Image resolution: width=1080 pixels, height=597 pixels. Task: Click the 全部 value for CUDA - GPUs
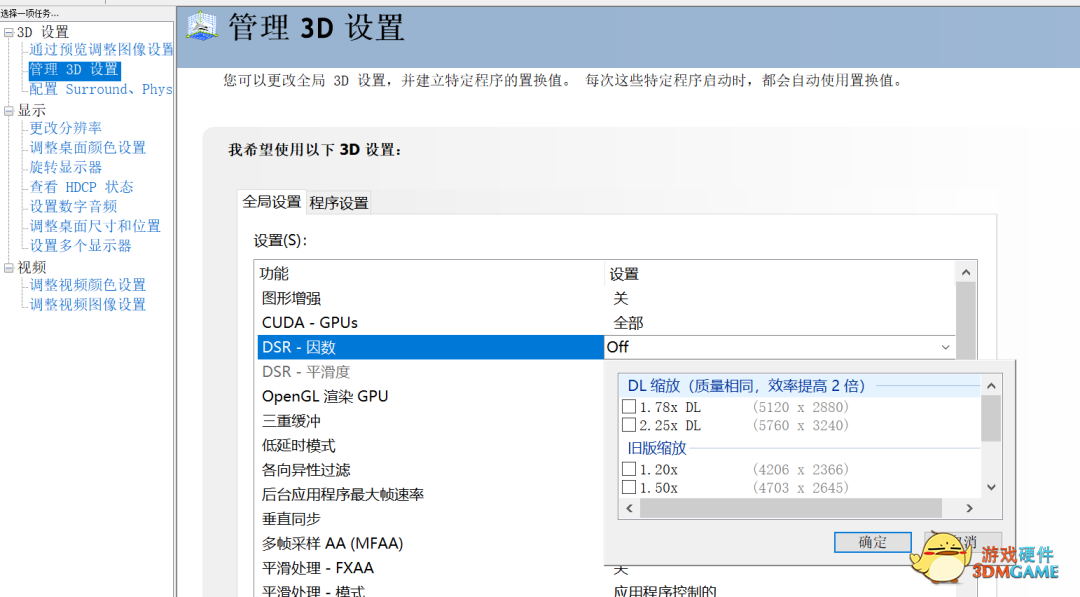pos(628,323)
